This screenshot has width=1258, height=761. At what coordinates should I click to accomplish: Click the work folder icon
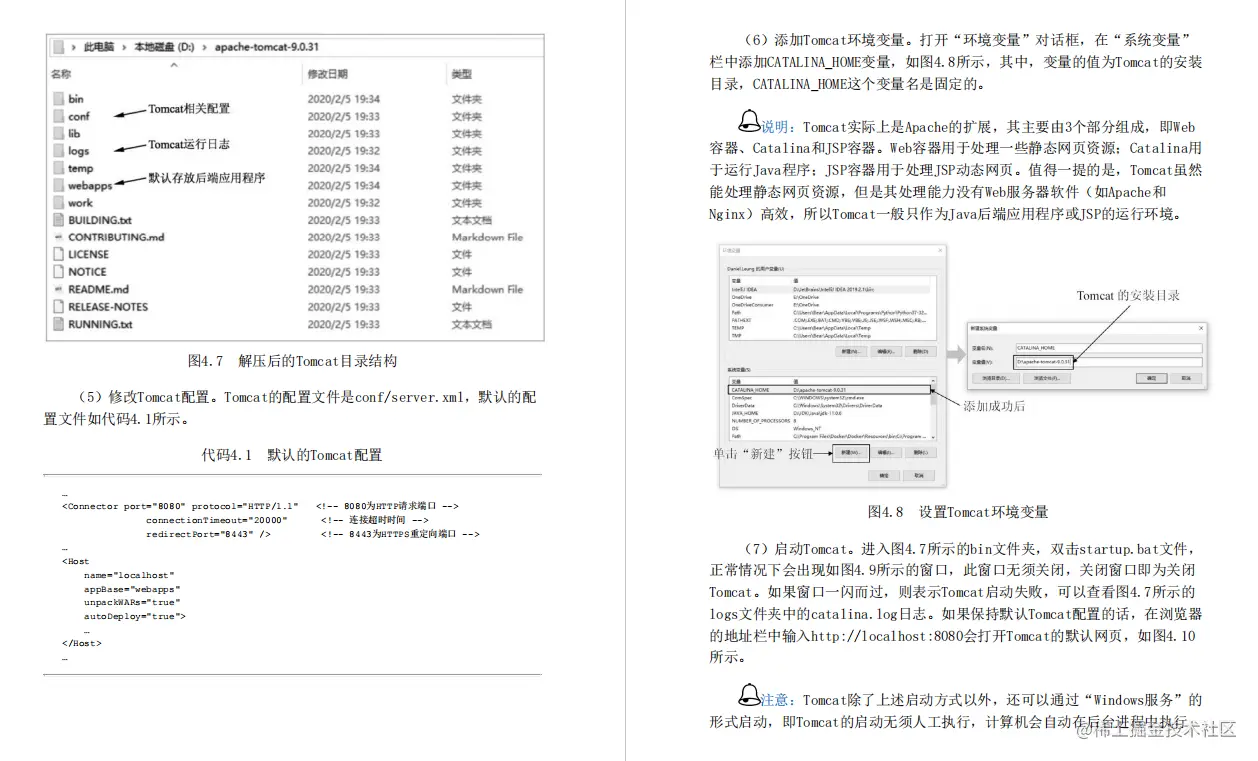59,202
